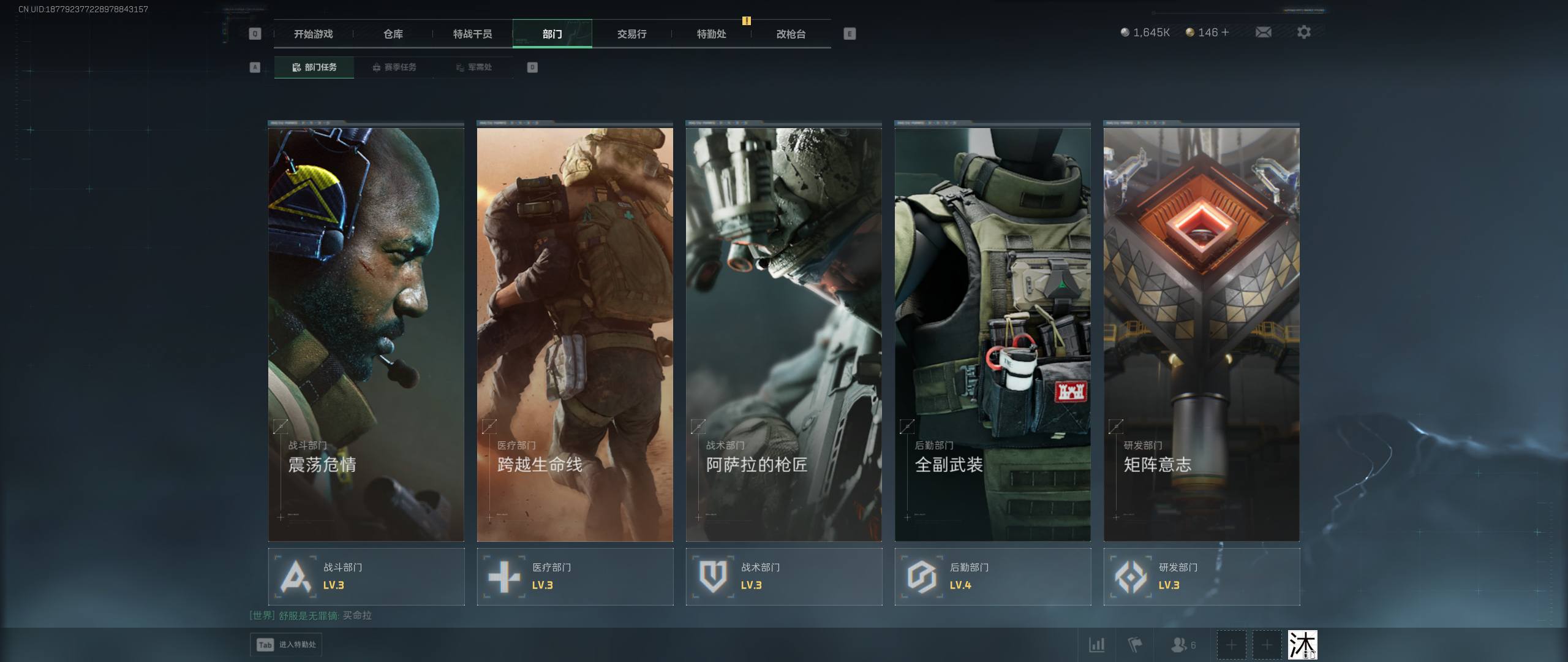
Task: Open the mail envelope icon
Action: pos(1263,32)
